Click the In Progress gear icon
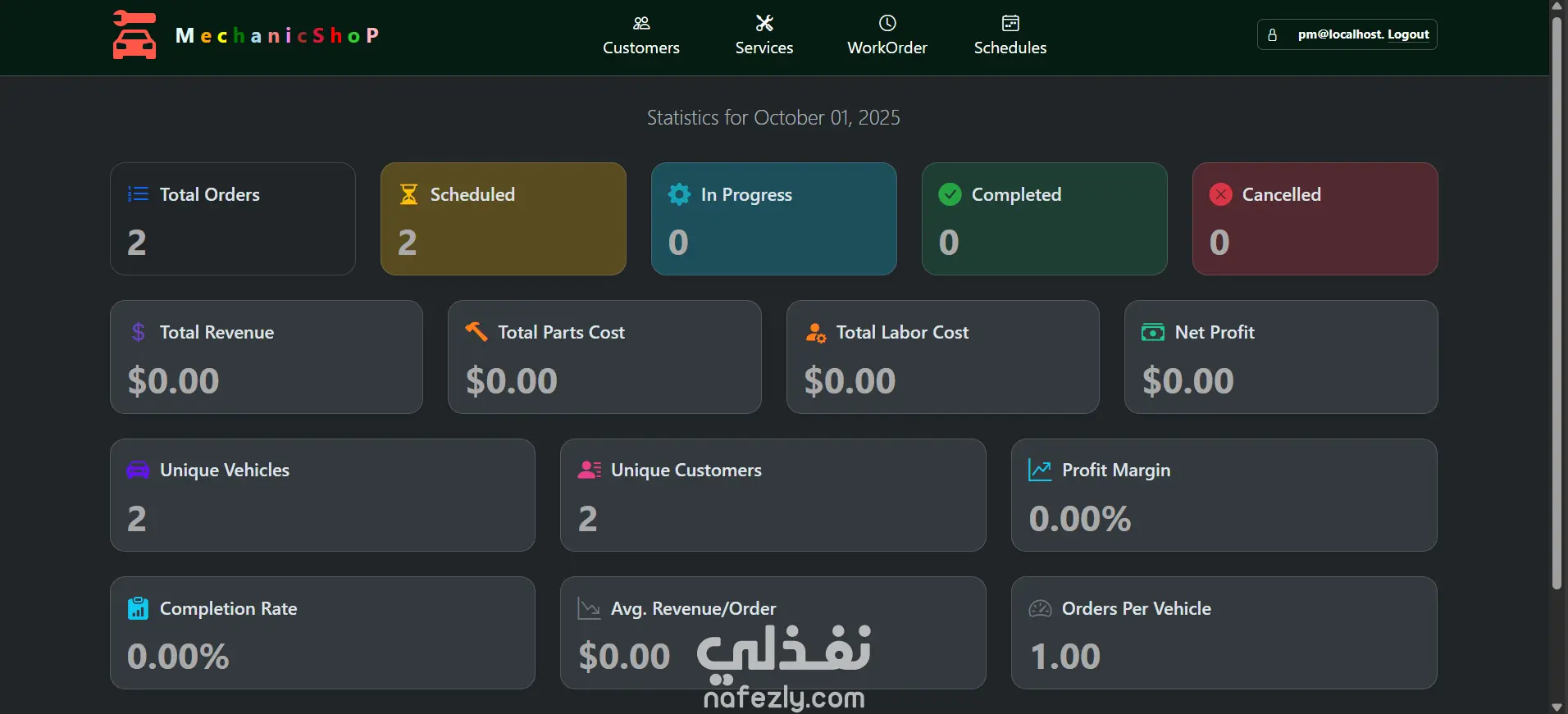Viewport: 1568px width, 714px height. pyautogui.click(x=679, y=194)
